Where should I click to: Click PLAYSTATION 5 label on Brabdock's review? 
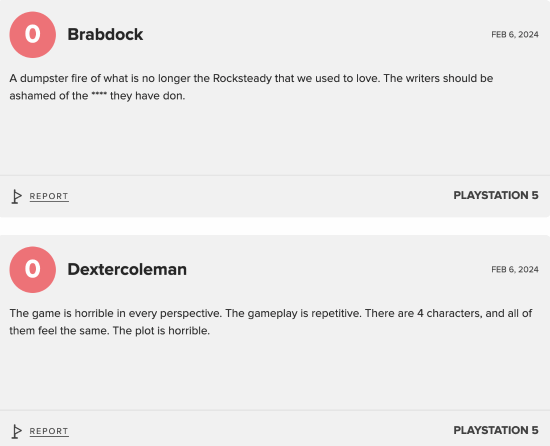point(496,195)
